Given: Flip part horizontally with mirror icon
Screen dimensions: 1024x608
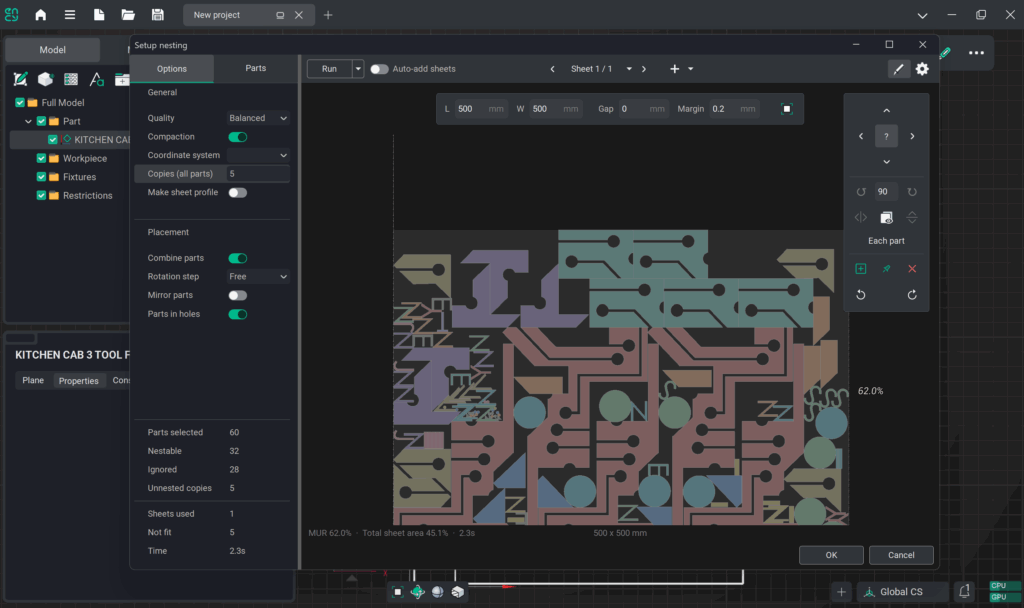Looking at the screenshot, I should (861, 217).
